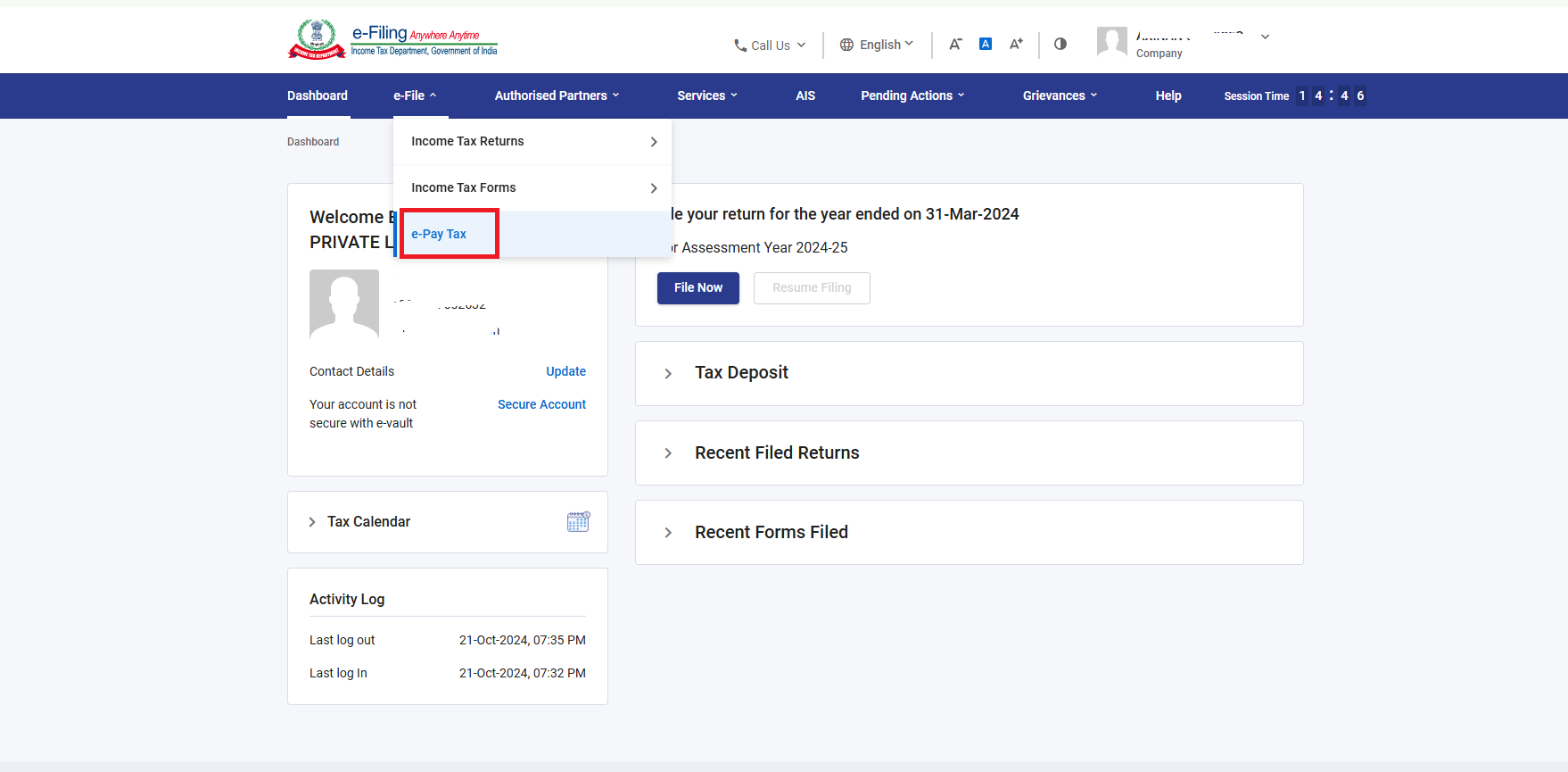
Task: Click the welcome card profile picture
Action: (x=344, y=303)
